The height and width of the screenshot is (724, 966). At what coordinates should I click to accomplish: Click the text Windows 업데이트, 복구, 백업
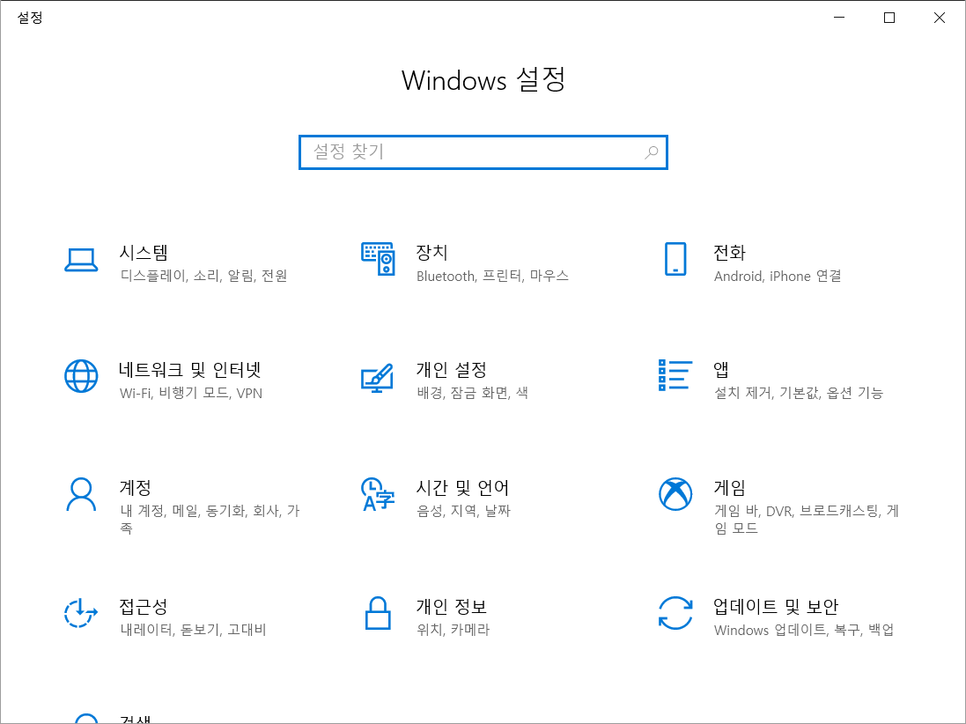804,629
